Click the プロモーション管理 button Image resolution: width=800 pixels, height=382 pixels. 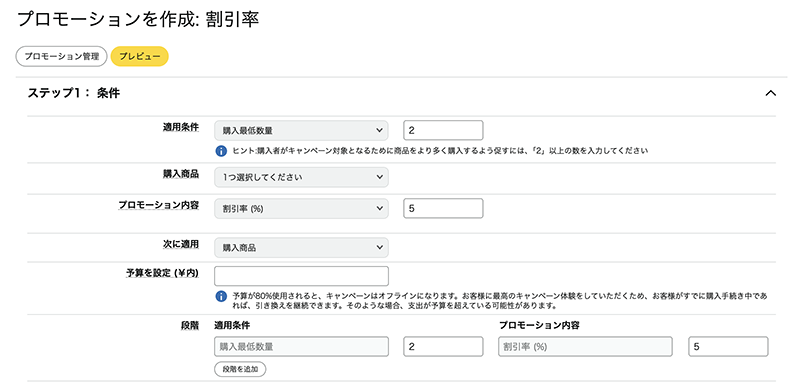(62, 57)
